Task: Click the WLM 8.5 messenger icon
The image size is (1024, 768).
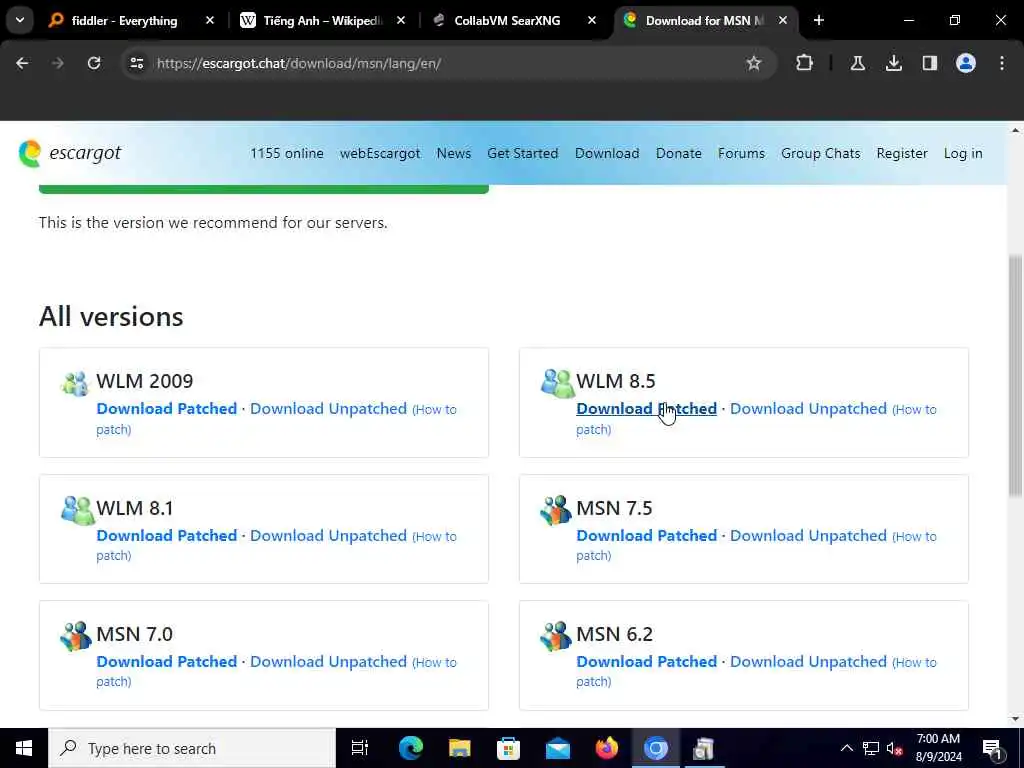Action: [558, 383]
